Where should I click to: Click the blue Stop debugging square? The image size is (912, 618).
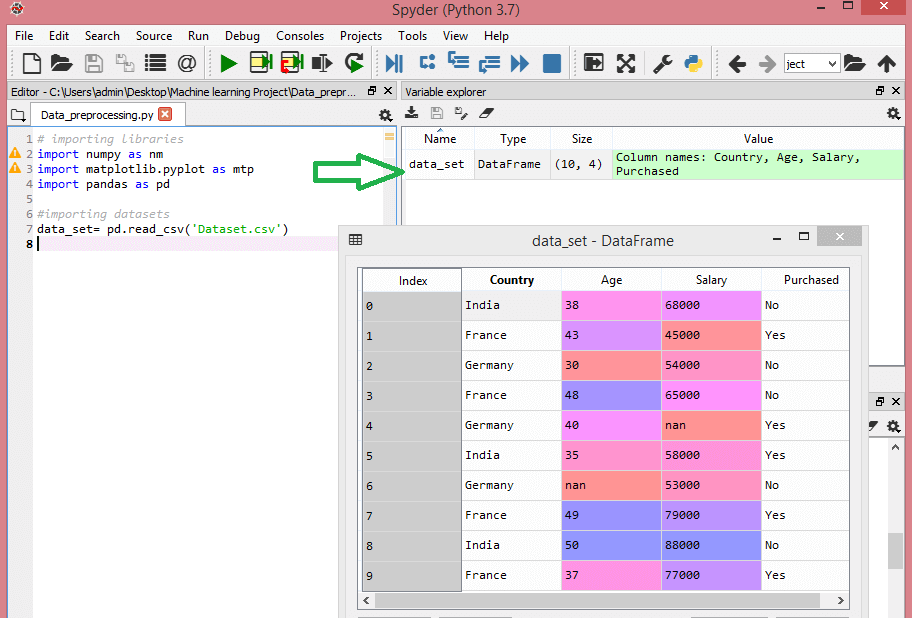pyautogui.click(x=551, y=64)
